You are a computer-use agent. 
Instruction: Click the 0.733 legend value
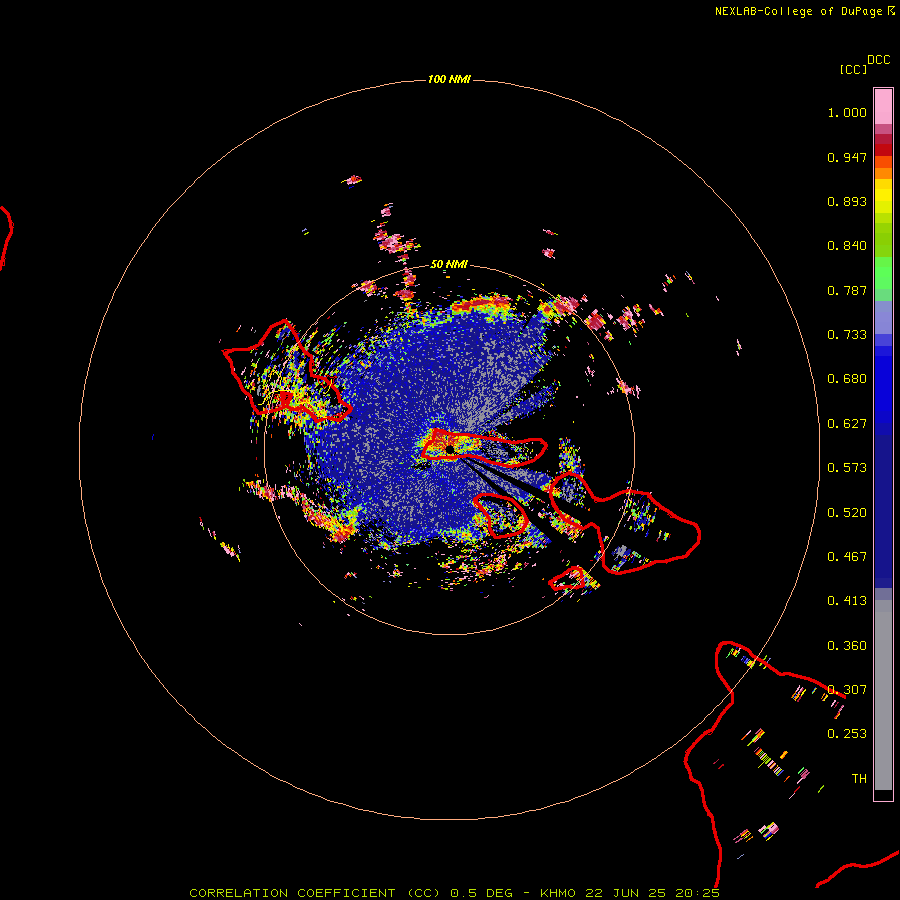tap(847, 335)
